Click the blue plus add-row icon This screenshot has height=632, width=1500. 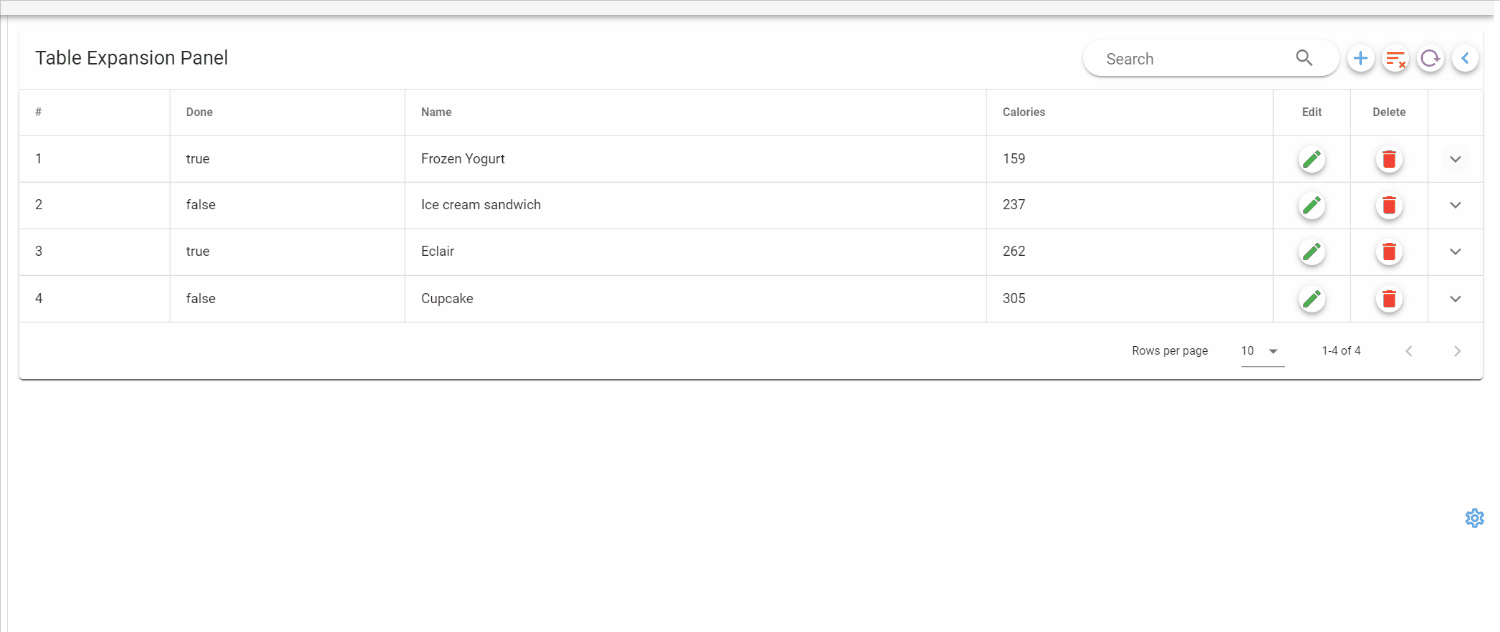pos(1360,59)
